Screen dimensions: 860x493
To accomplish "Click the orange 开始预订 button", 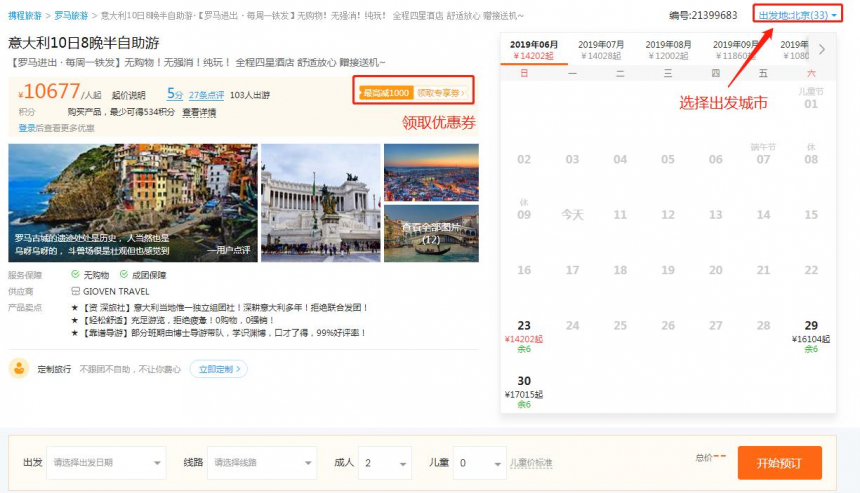I will point(779,463).
